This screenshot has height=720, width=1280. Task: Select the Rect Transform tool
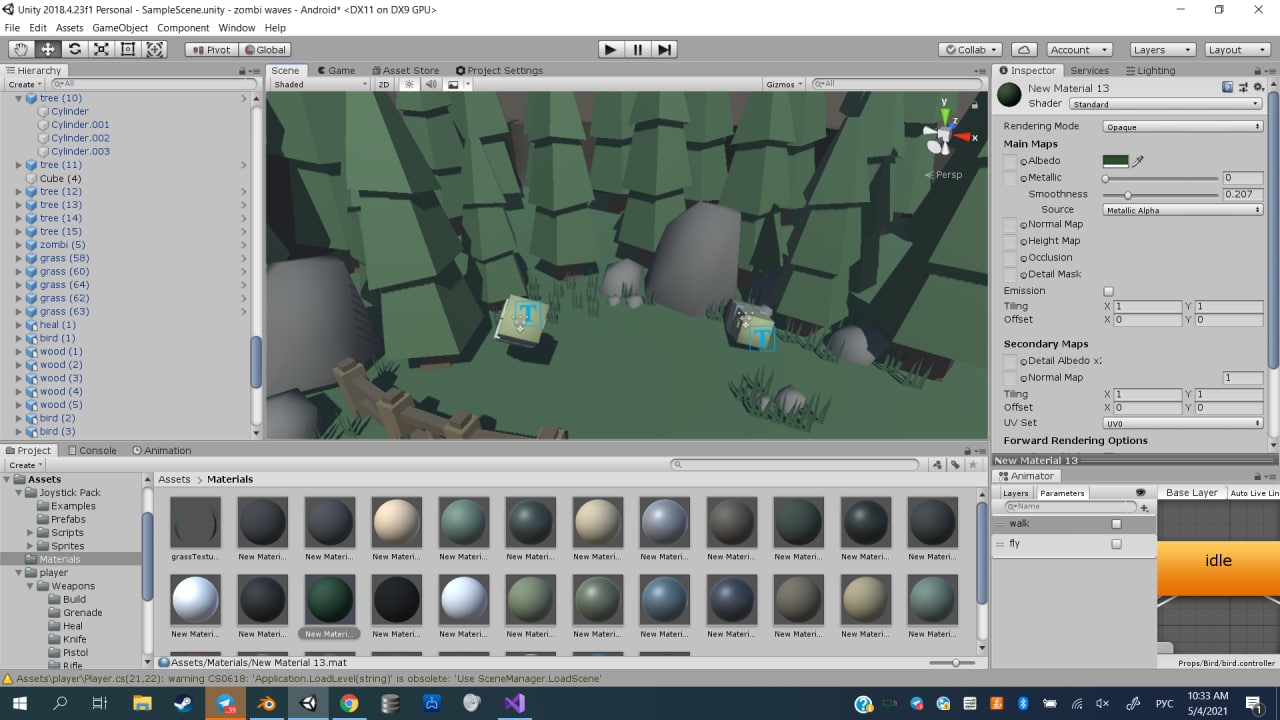tap(128, 49)
